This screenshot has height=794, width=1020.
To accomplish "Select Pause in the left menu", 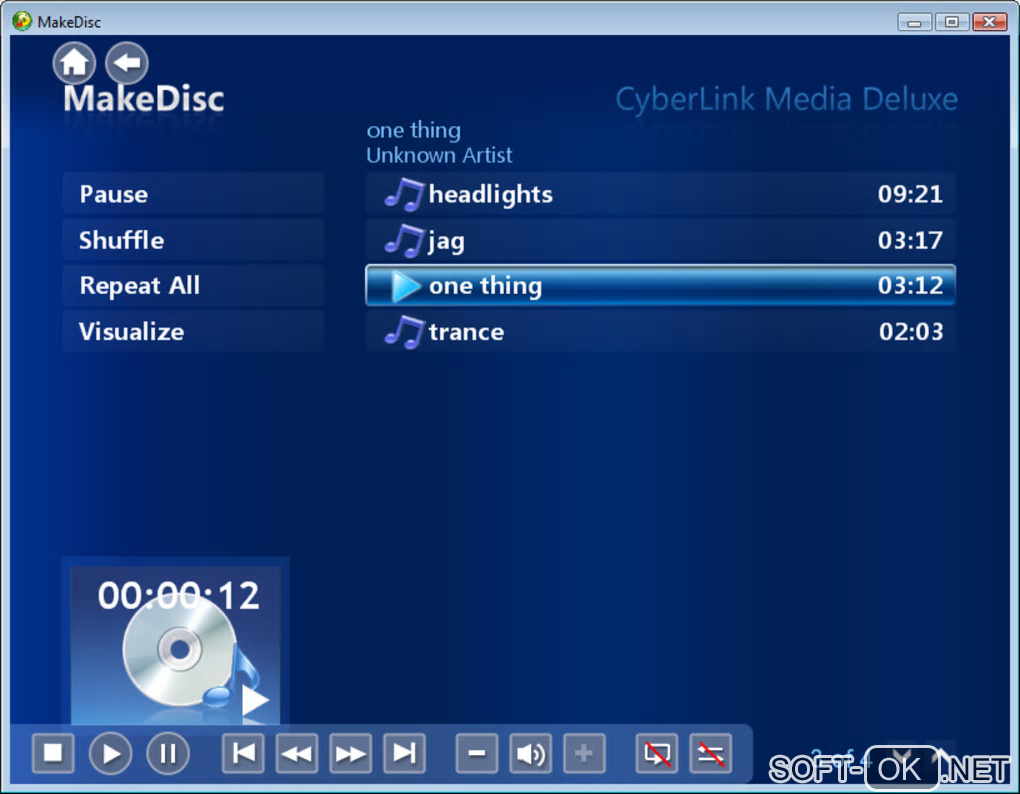I will 193,194.
